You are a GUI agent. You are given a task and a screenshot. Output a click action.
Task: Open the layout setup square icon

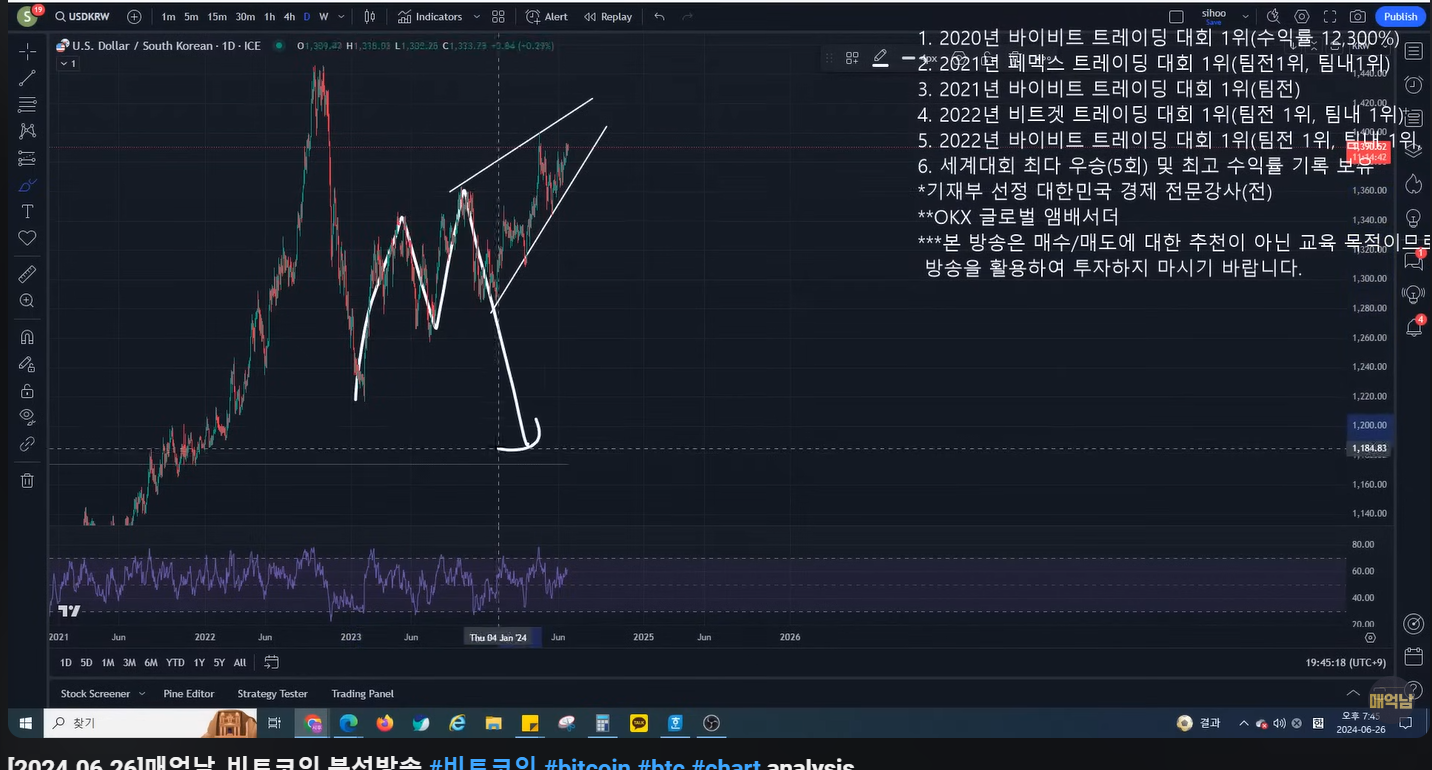click(x=1176, y=16)
